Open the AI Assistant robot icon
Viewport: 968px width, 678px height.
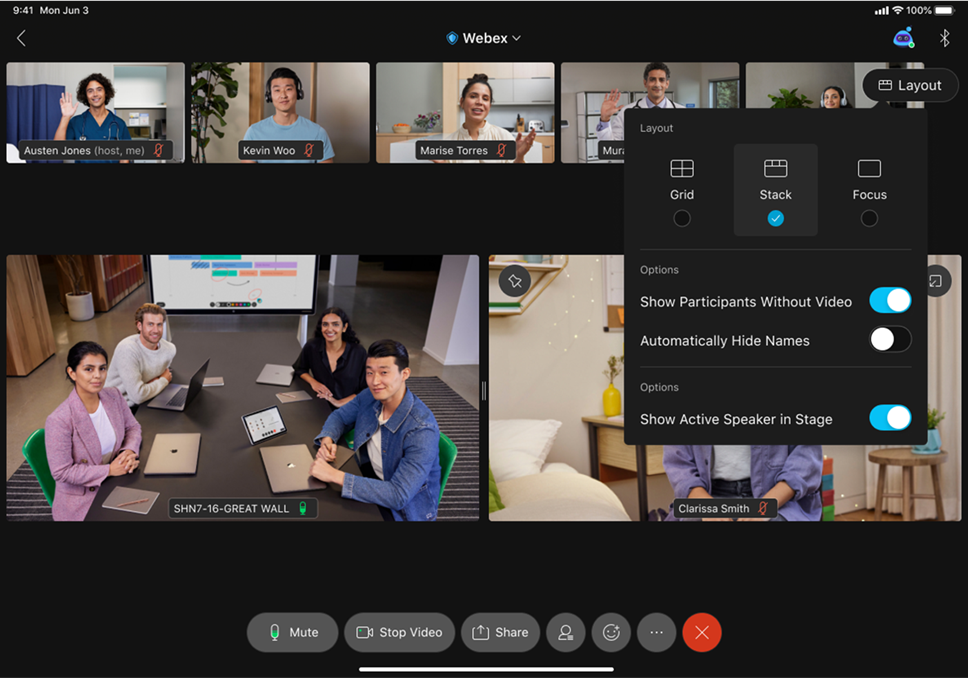(903, 38)
